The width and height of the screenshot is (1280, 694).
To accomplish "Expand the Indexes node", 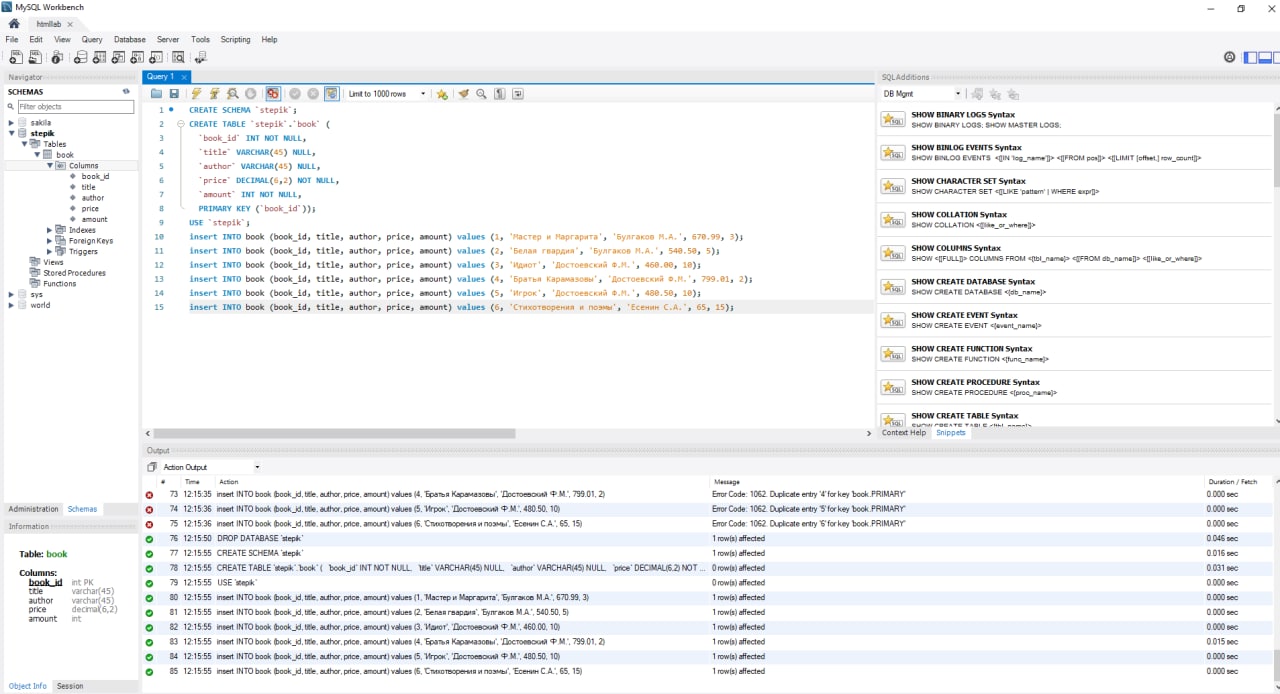I will tap(50, 230).
